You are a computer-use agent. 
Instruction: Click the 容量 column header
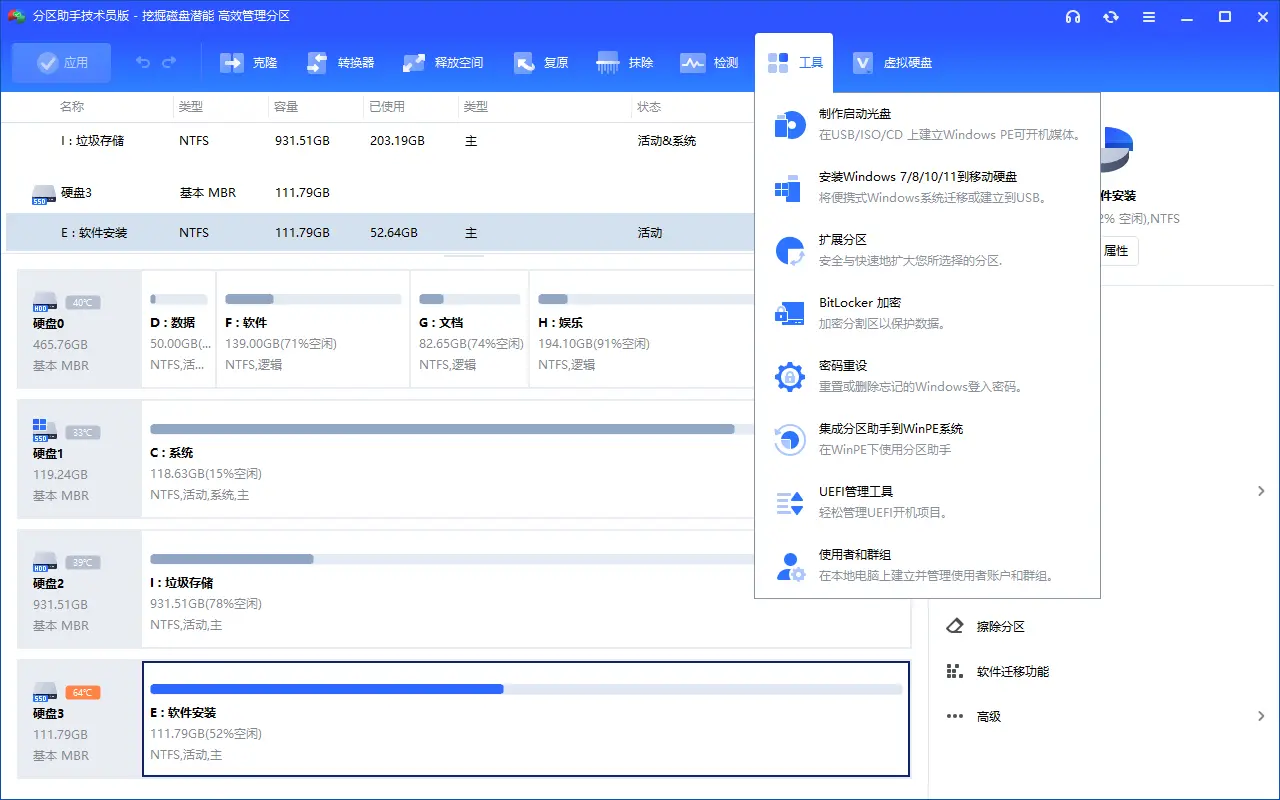point(287,107)
